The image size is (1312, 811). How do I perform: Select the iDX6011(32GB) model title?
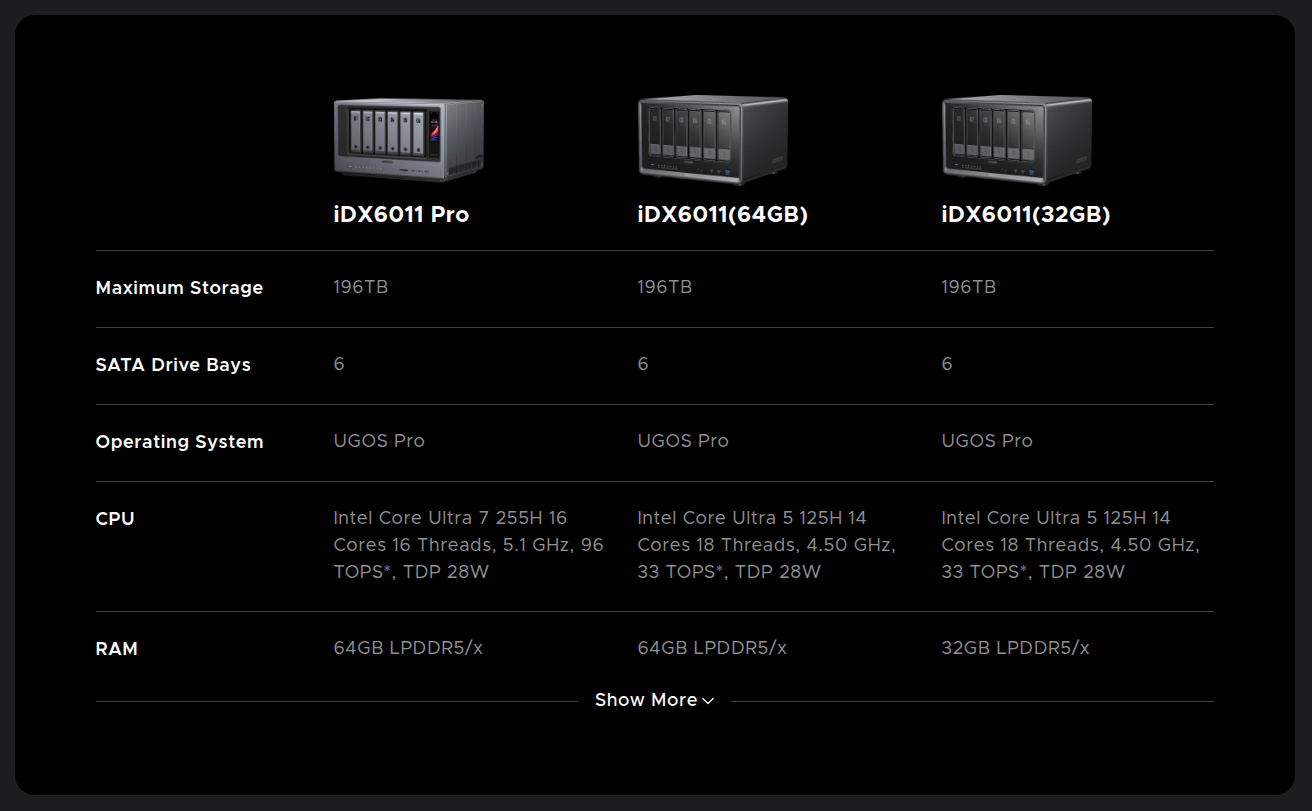(x=1026, y=215)
